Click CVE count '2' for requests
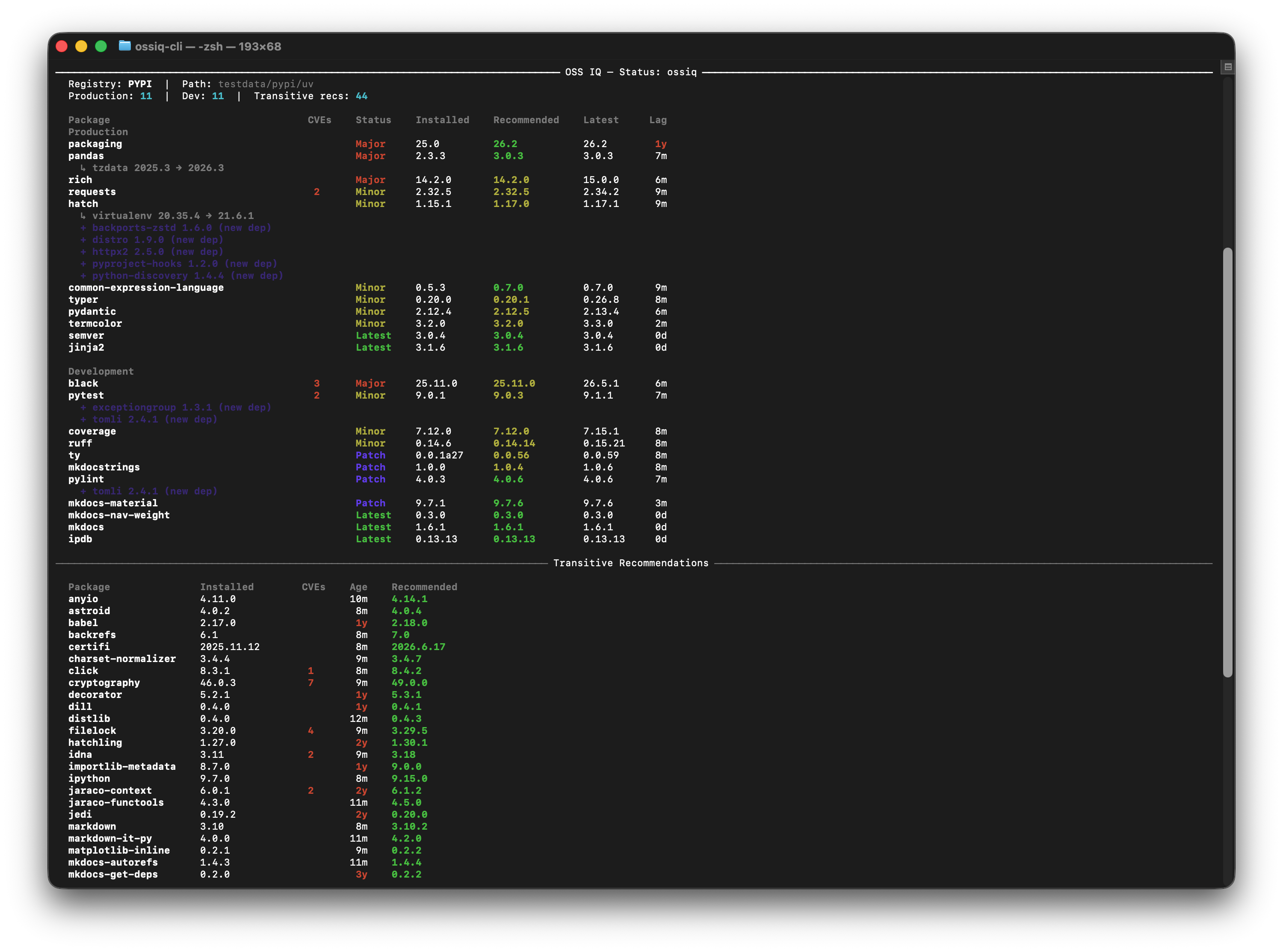 pyautogui.click(x=316, y=192)
